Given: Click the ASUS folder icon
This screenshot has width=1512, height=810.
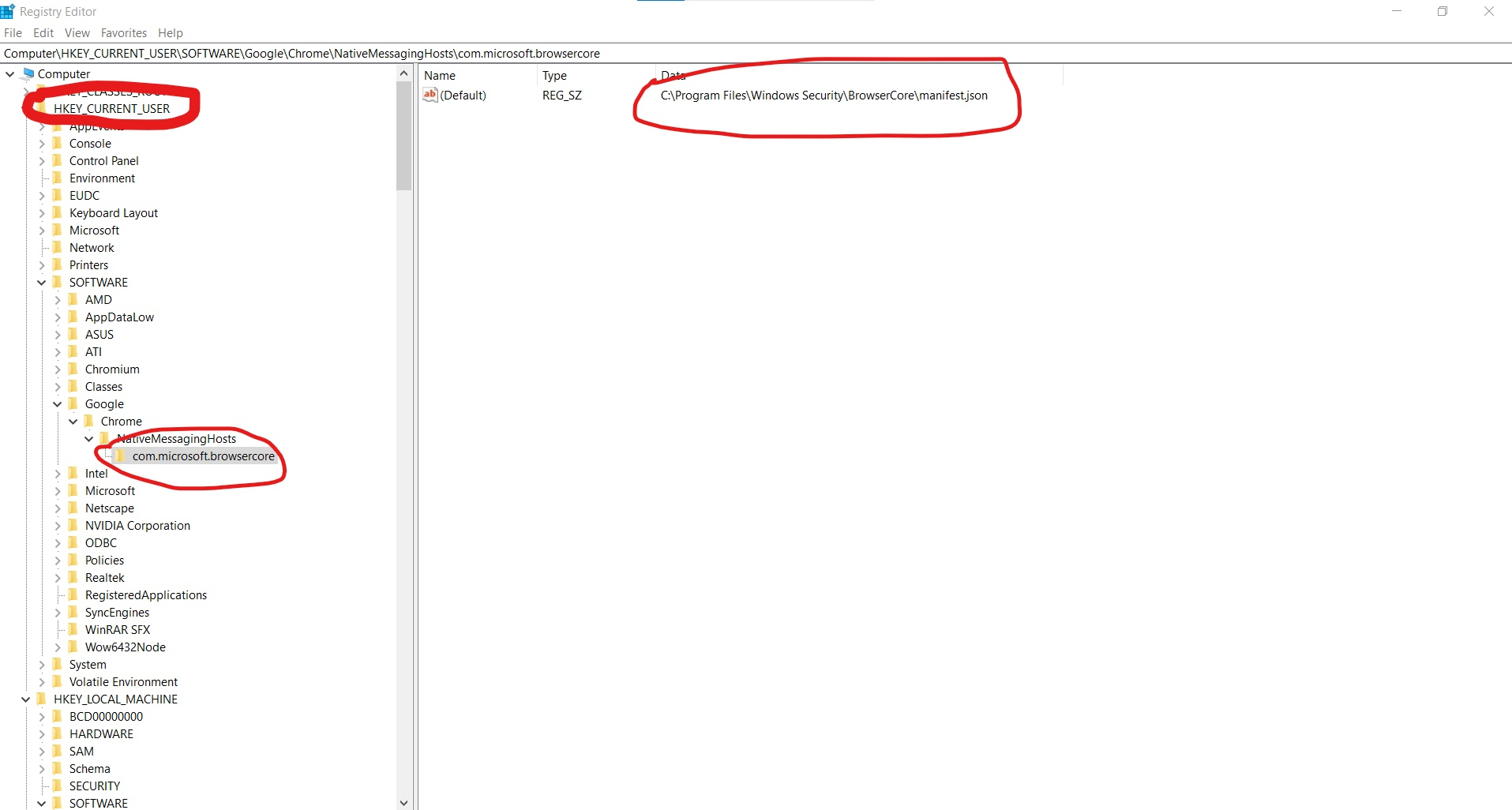Looking at the screenshot, I should click(x=73, y=334).
